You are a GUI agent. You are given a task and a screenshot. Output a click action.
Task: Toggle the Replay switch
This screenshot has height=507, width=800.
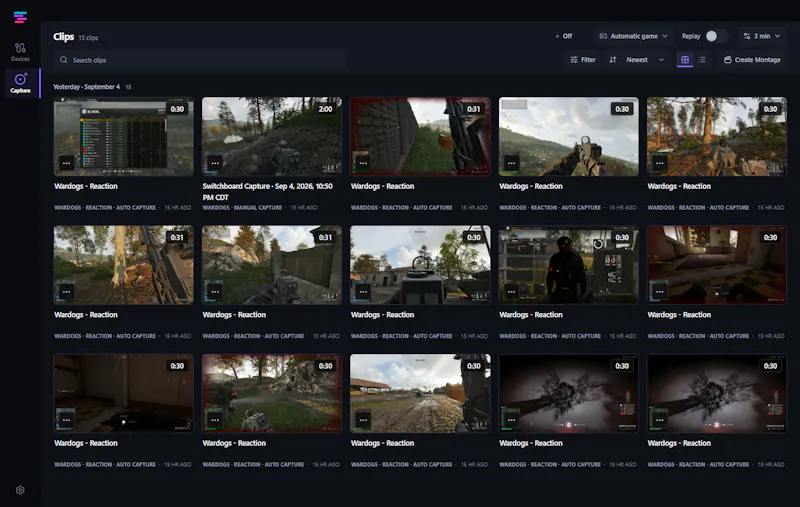[715, 36]
